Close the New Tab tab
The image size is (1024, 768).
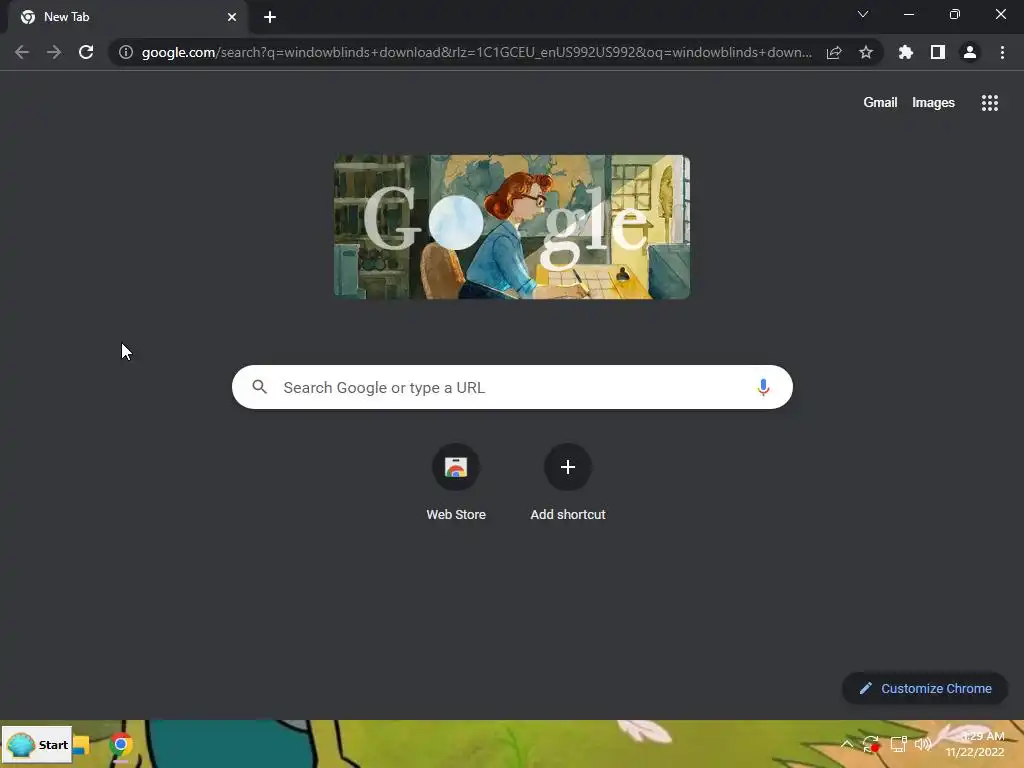click(232, 17)
